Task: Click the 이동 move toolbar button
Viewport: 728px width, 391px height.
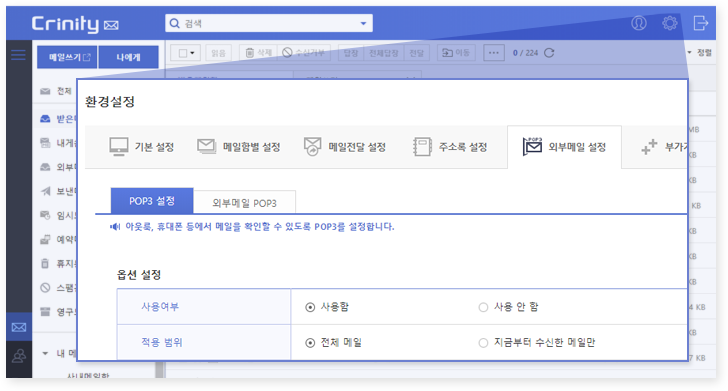Action: pos(456,53)
